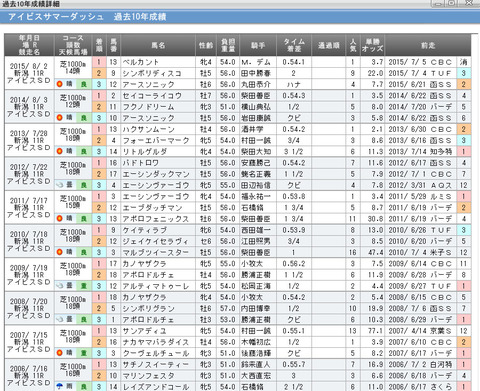
Task: Click the winning time 0.53.8
Action: (x=294, y=197)
